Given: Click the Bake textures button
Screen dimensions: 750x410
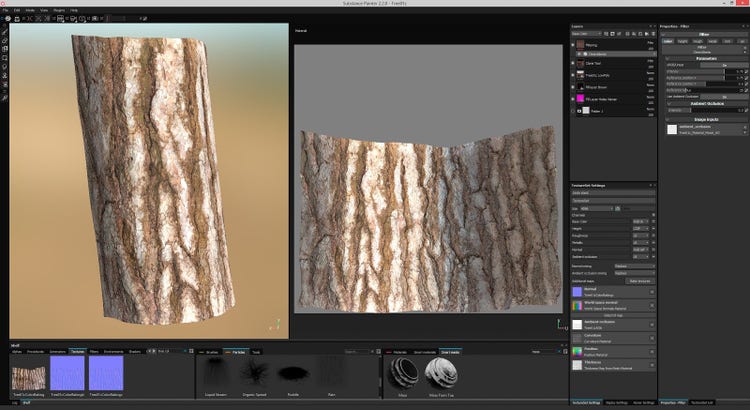Looking at the screenshot, I should point(638,283).
